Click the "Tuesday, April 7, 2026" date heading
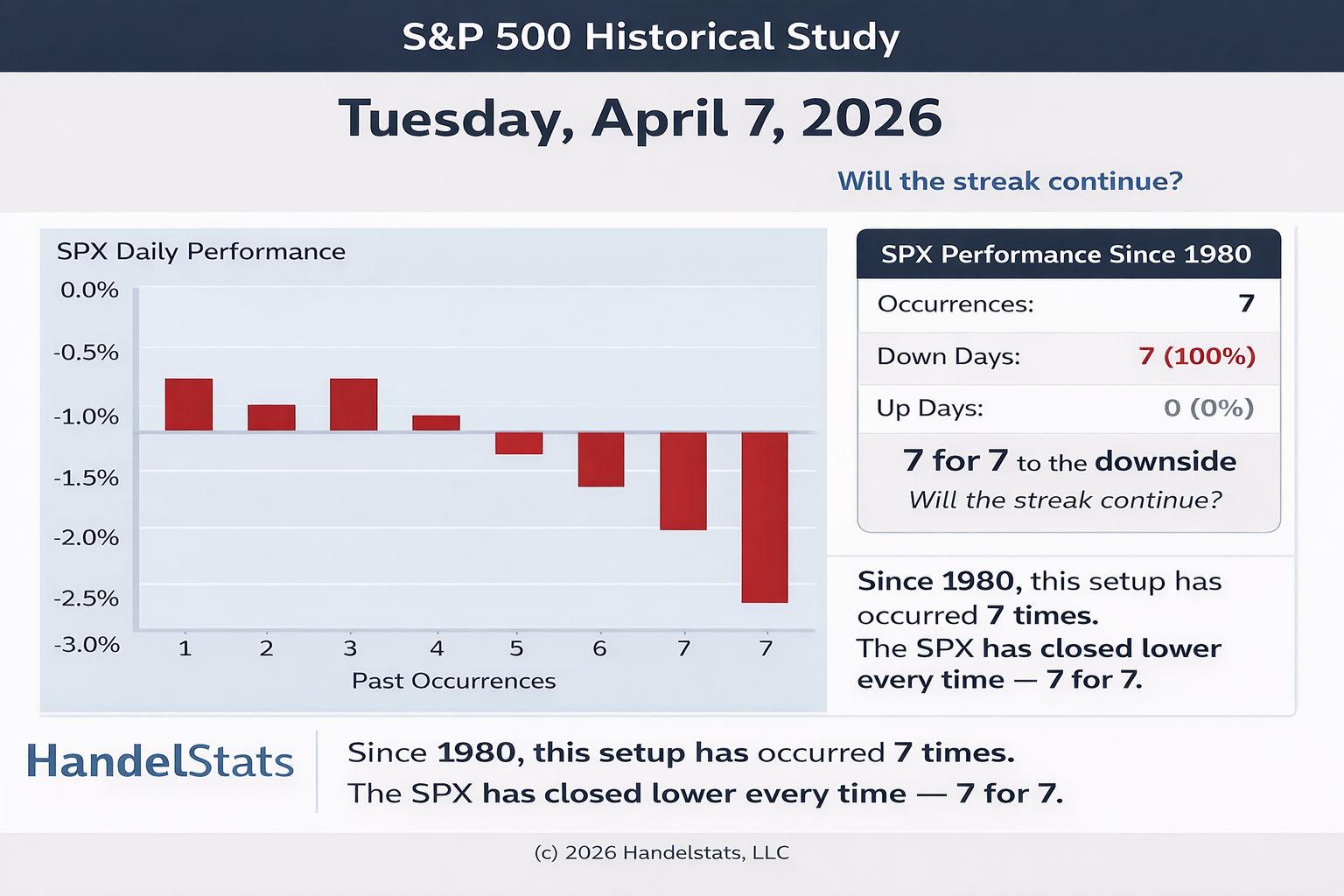This screenshot has height=896, width=1344. click(640, 118)
